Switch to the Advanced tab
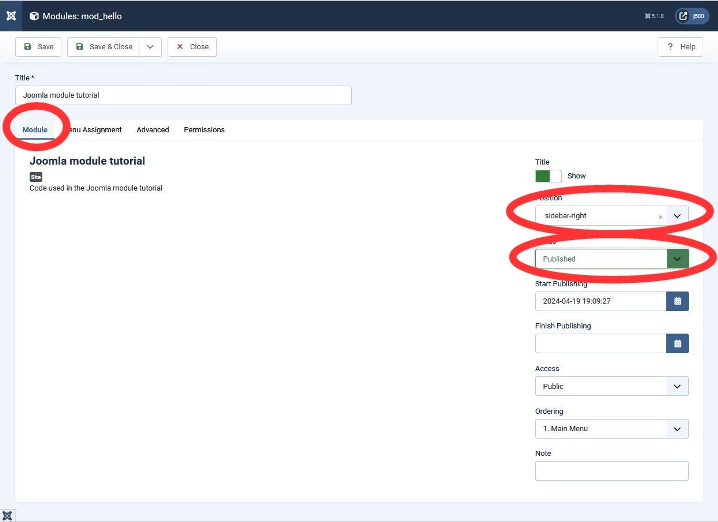Viewport: 718px width, 522px height. point(153,130)
